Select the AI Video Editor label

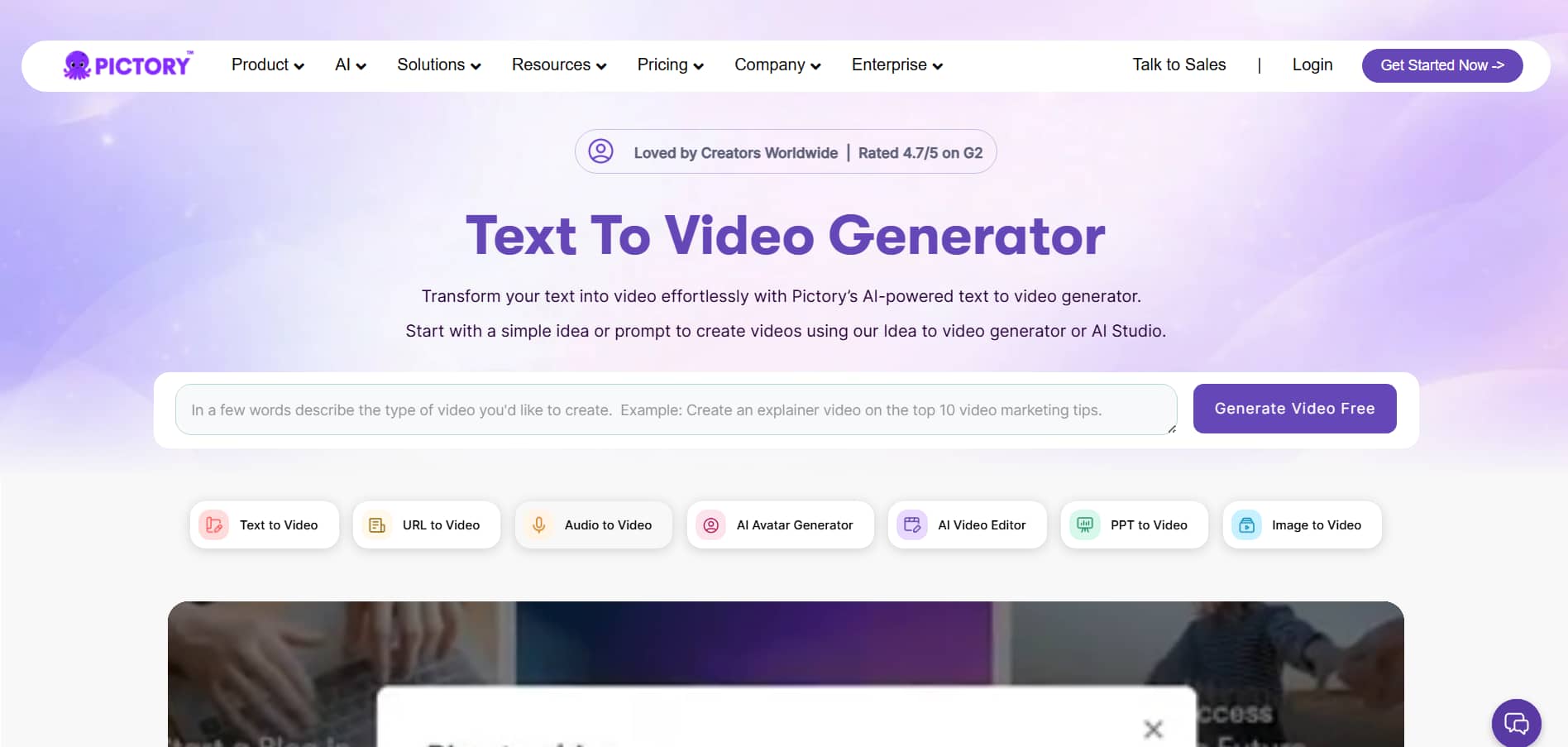982,525
